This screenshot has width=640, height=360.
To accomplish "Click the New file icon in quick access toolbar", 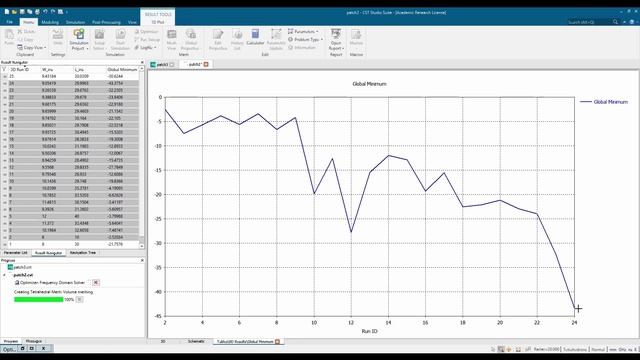I will tap(7, 11).
